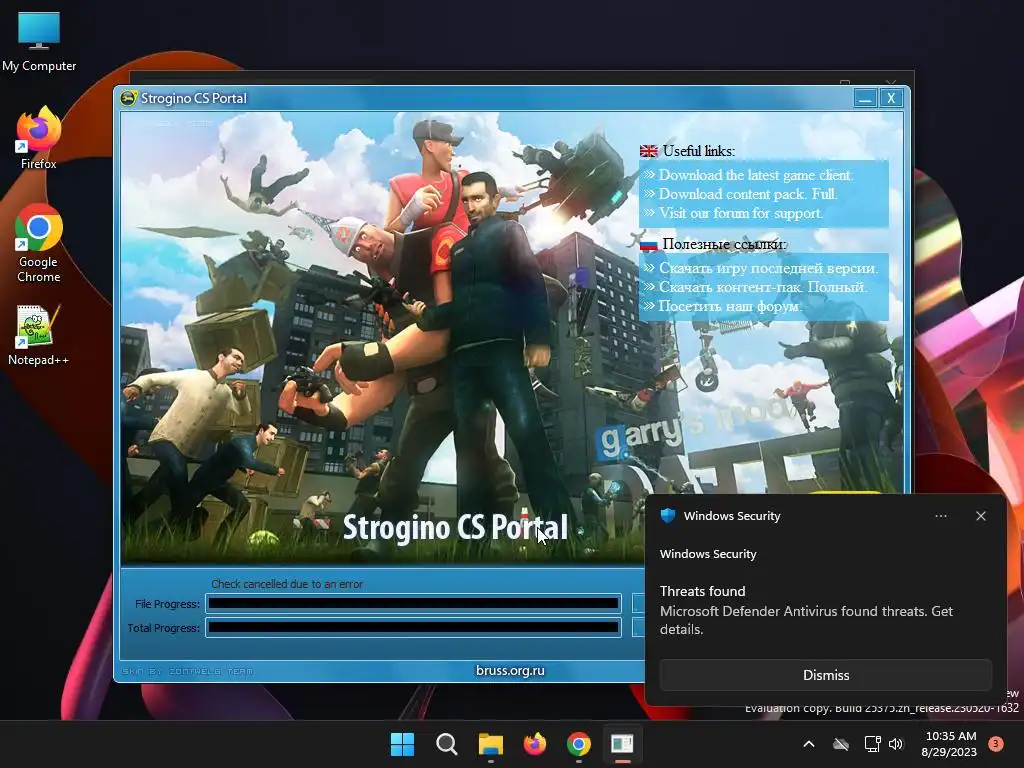Screen dimensions: 1024x768
Task: Open the notification count badge
Action: (x=996, y=744)
